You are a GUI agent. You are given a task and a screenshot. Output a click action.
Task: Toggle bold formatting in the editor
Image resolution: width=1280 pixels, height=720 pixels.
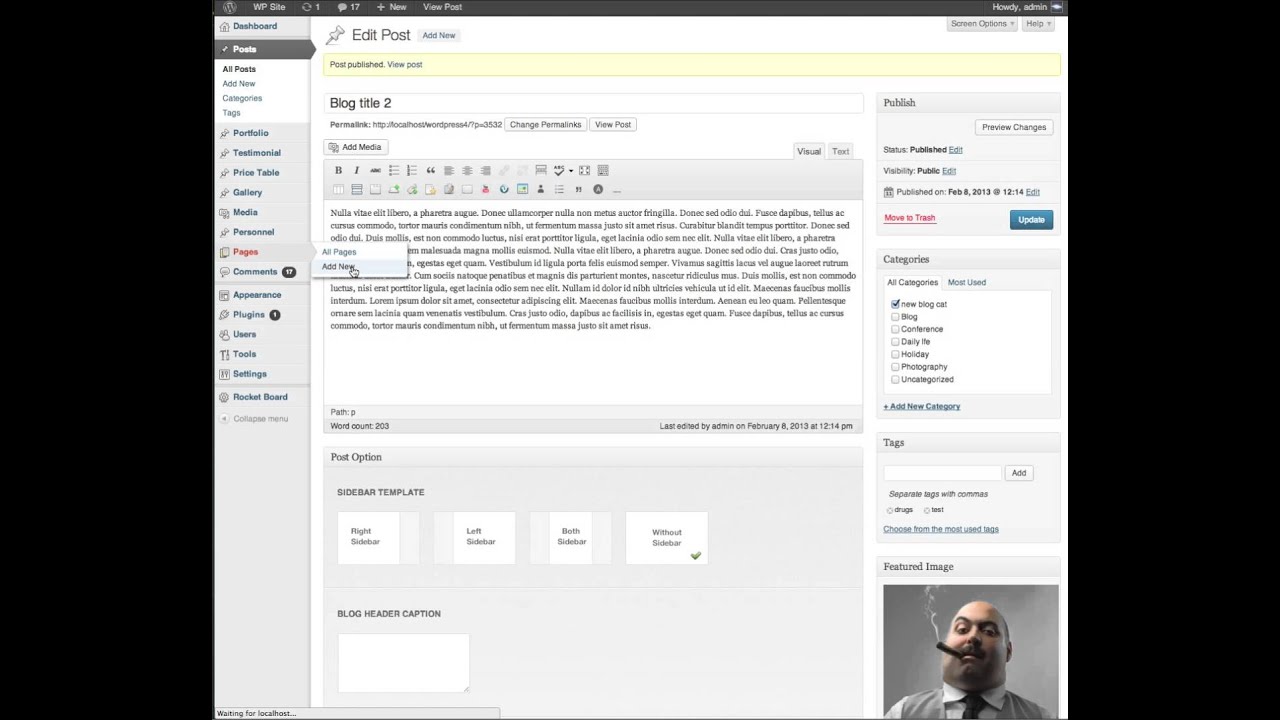point(338,170)
